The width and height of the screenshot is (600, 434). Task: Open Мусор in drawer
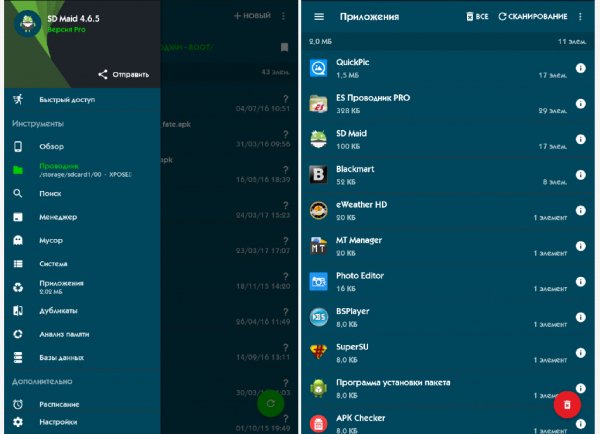[82, 240]
